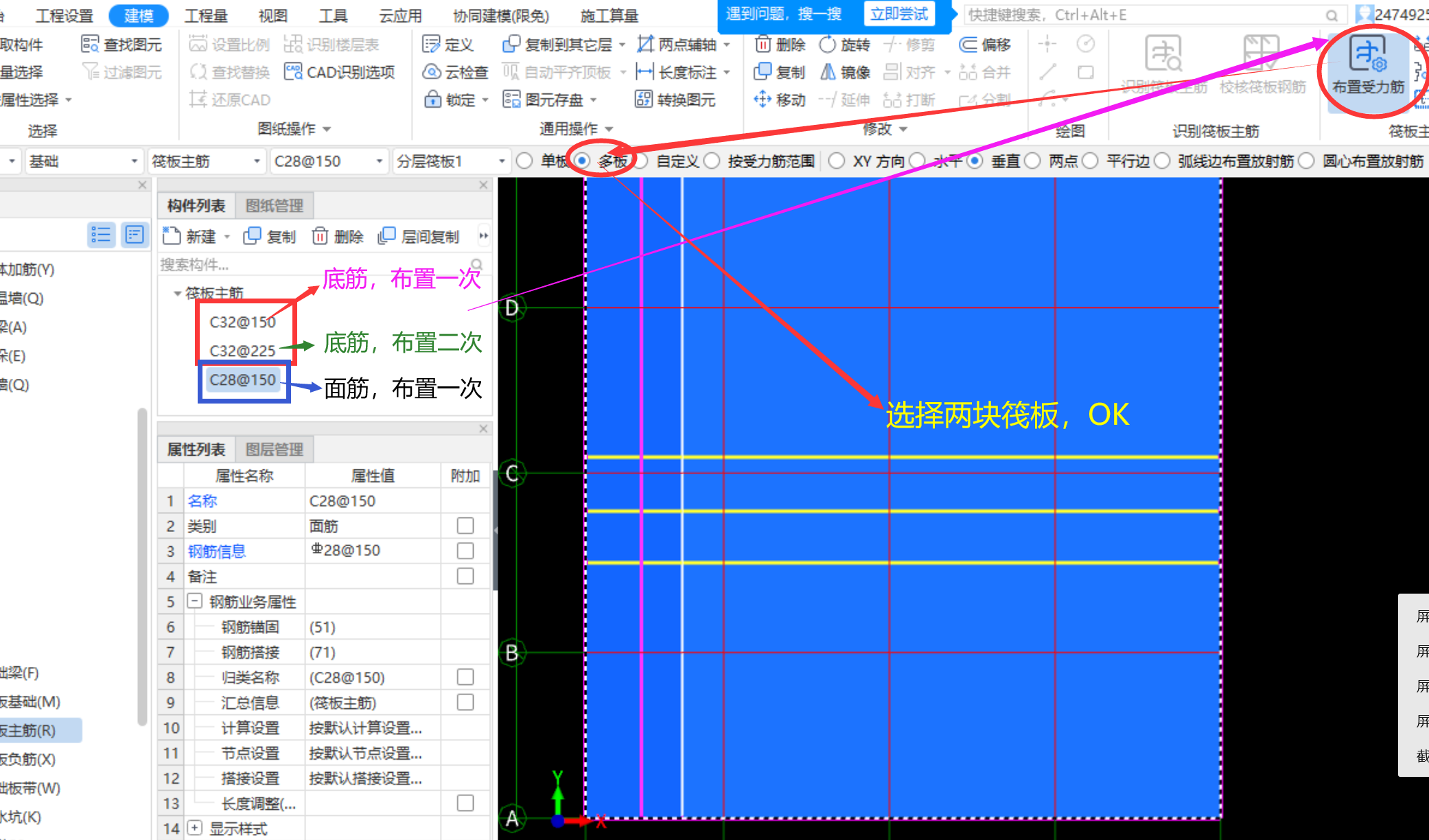Screen dimensions: 1429x840
Task: Tick the 附加 checkbox for 归类名称 row
Action: click(465, 677)
